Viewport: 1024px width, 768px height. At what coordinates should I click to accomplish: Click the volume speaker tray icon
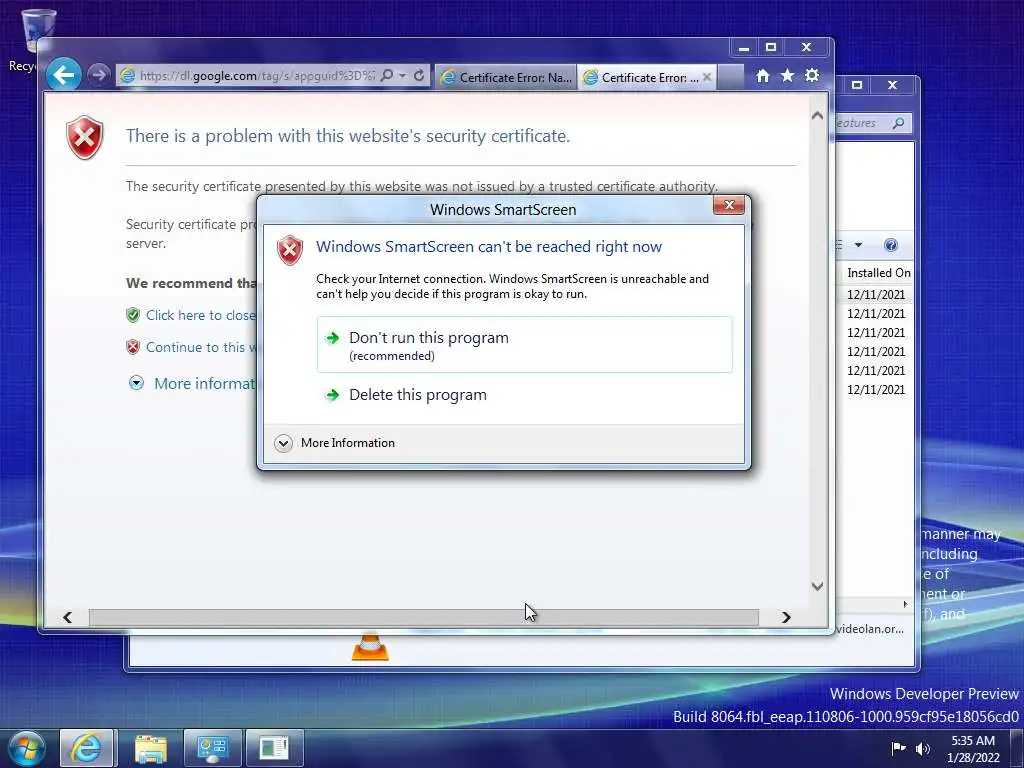point(923,749)
